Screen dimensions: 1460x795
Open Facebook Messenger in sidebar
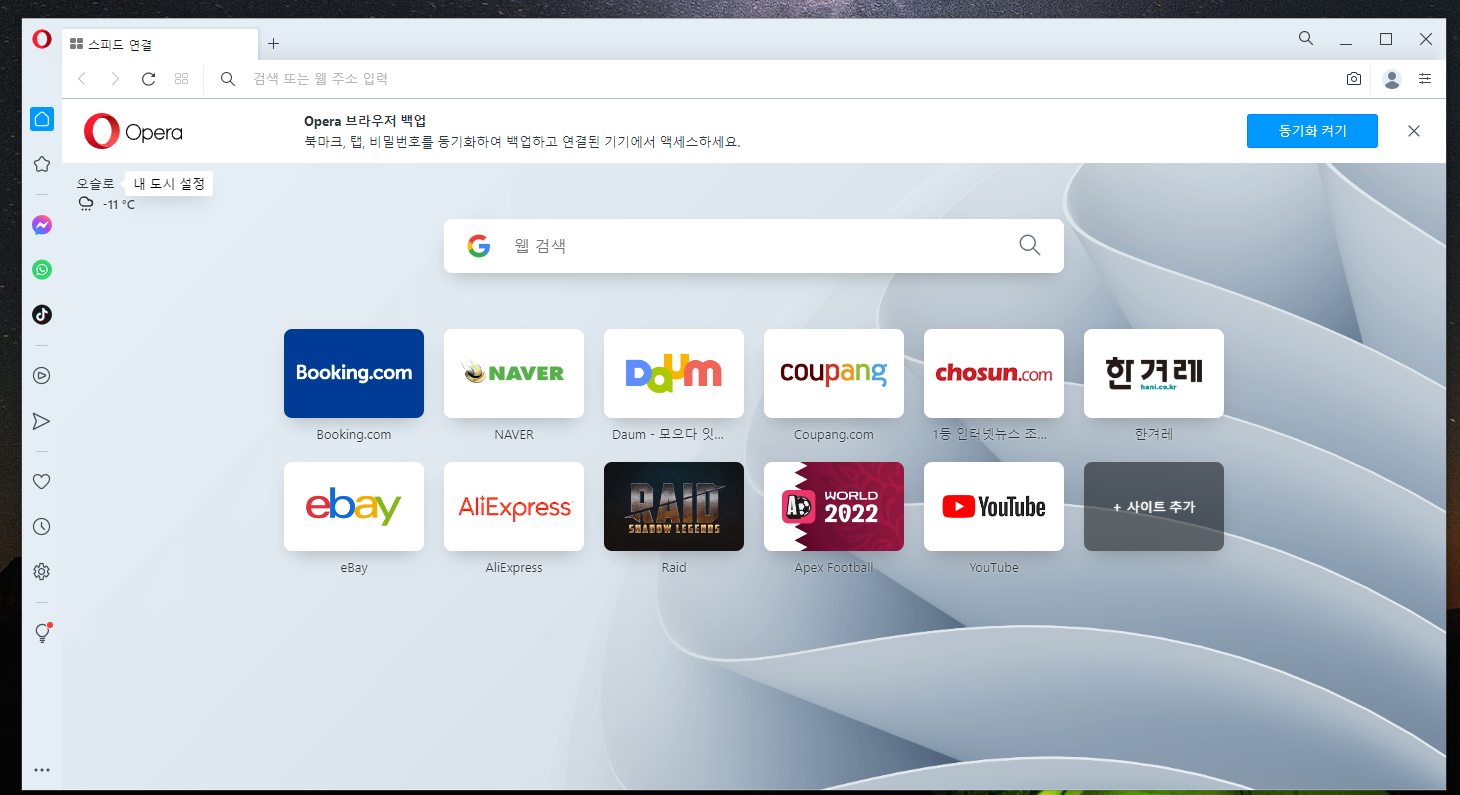click(41, 226)
